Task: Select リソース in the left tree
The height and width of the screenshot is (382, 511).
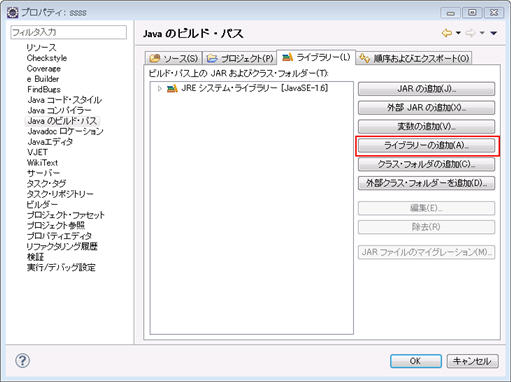Action: (42, 47)
